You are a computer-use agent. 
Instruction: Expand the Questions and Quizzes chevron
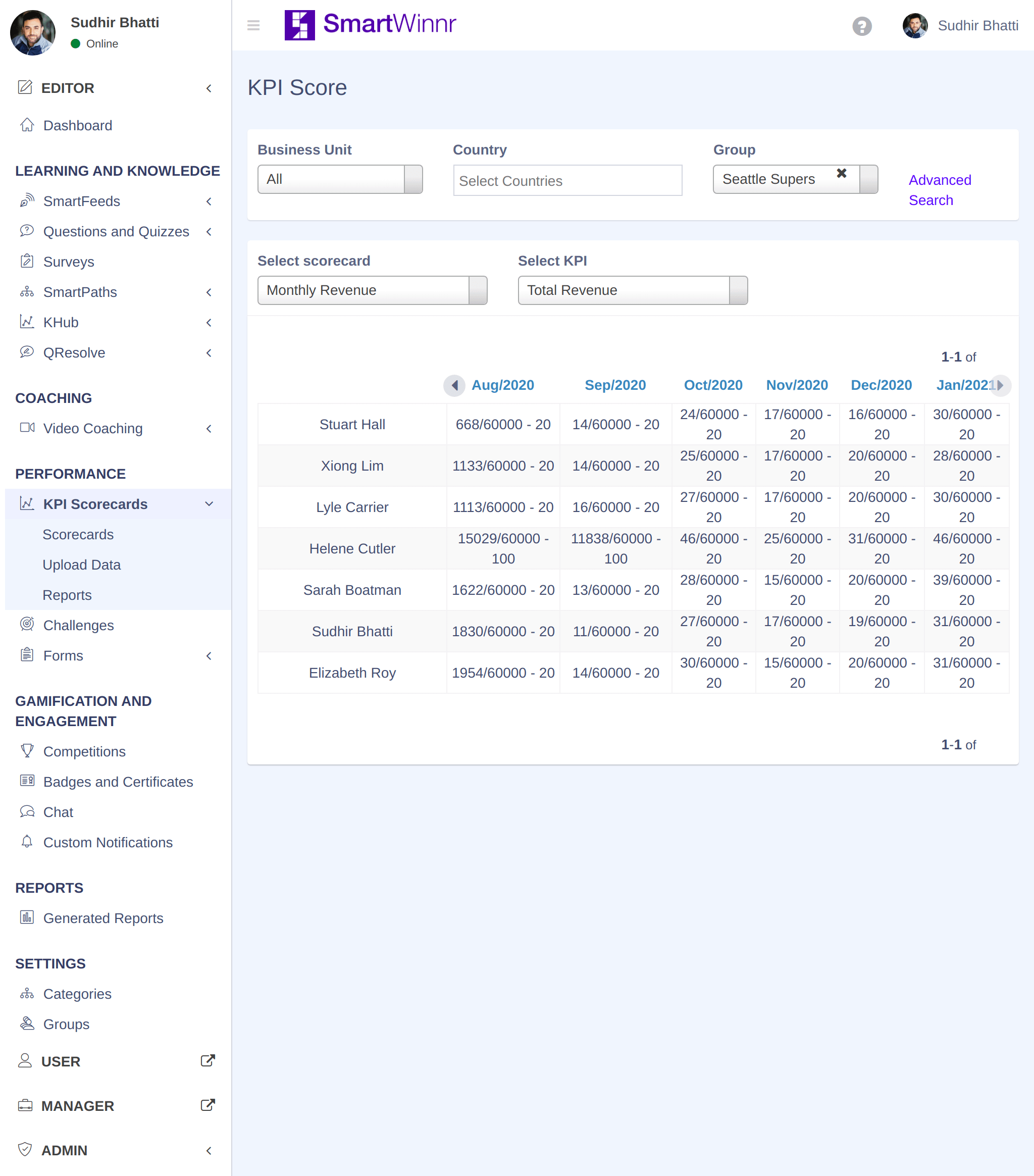tap(209, 231)
